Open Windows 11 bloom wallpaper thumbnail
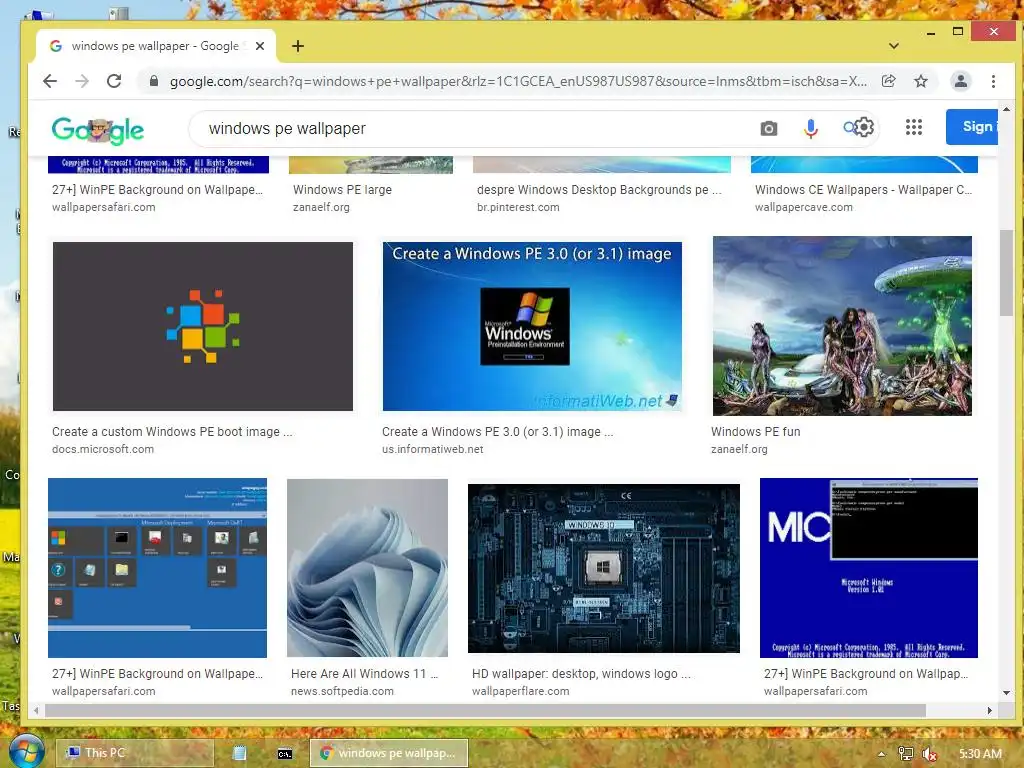This screenshot has height=768, width=1024. (368, 568)
